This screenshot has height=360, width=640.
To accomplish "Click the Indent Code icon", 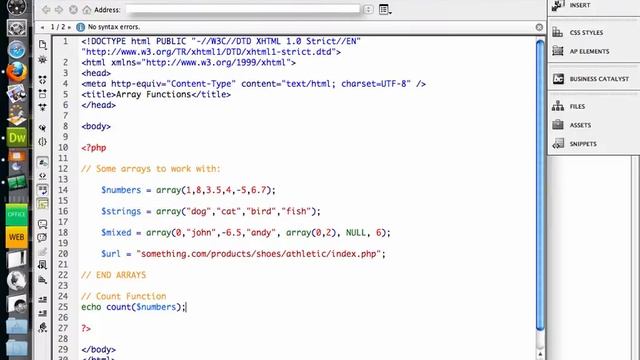I will point(42,300).
